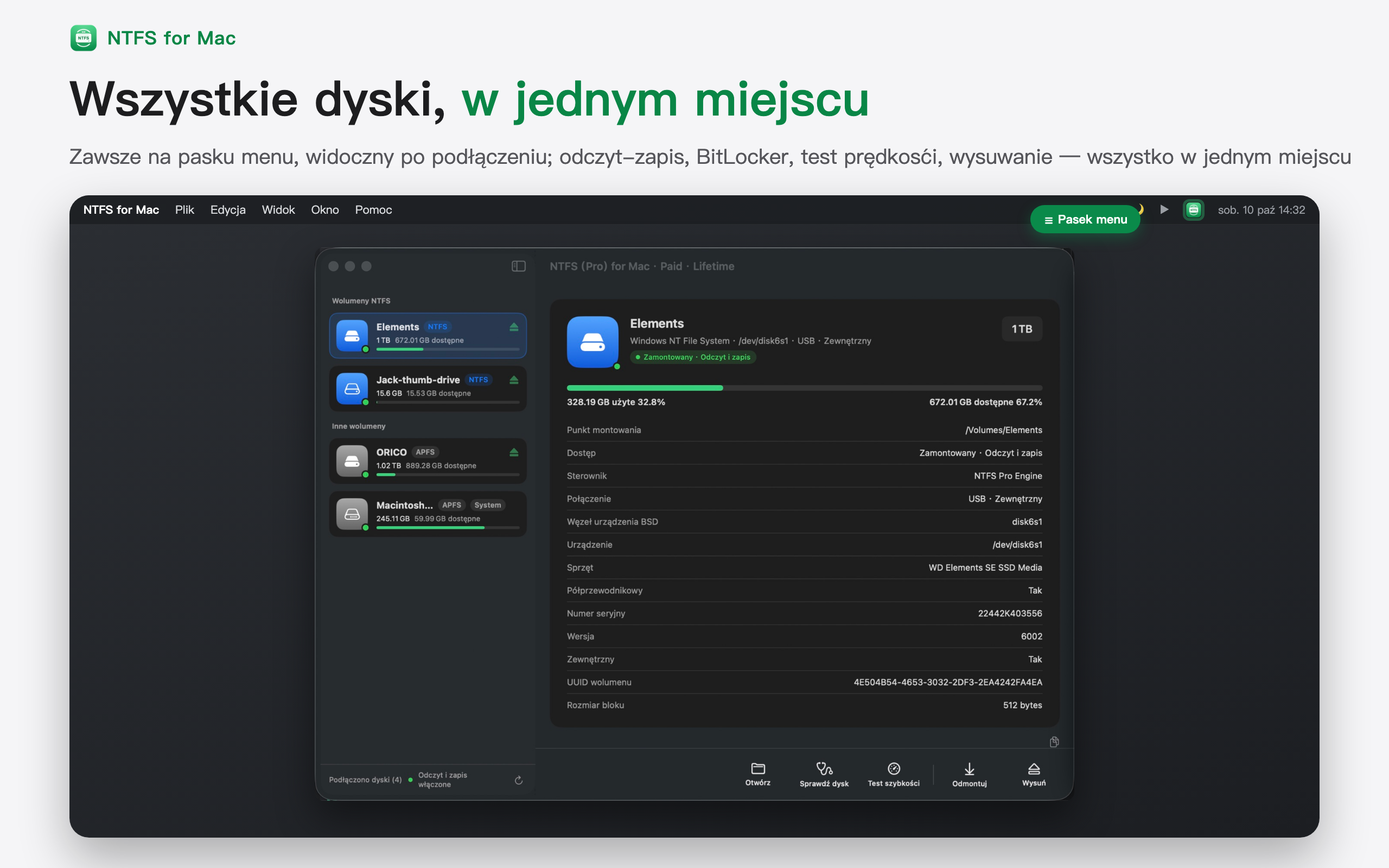Open the NTFS for Mac app menu
Screen dimensions: 1389x868
coord(121,210)
